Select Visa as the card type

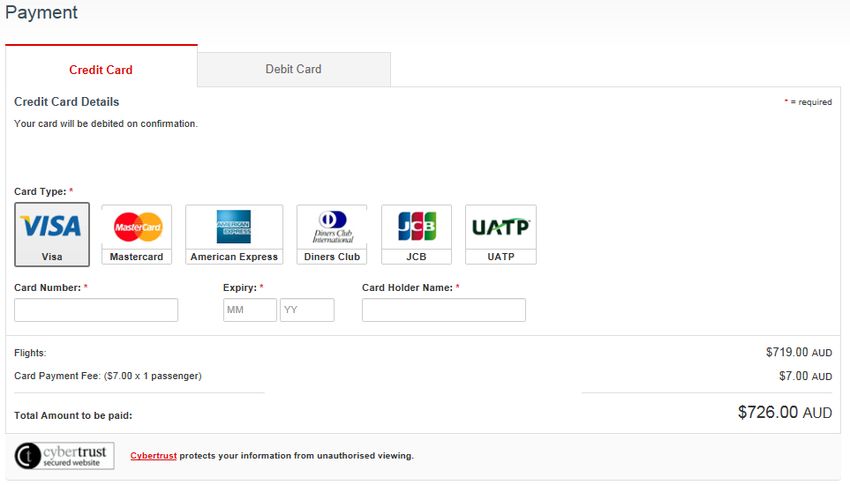[52, 235]
